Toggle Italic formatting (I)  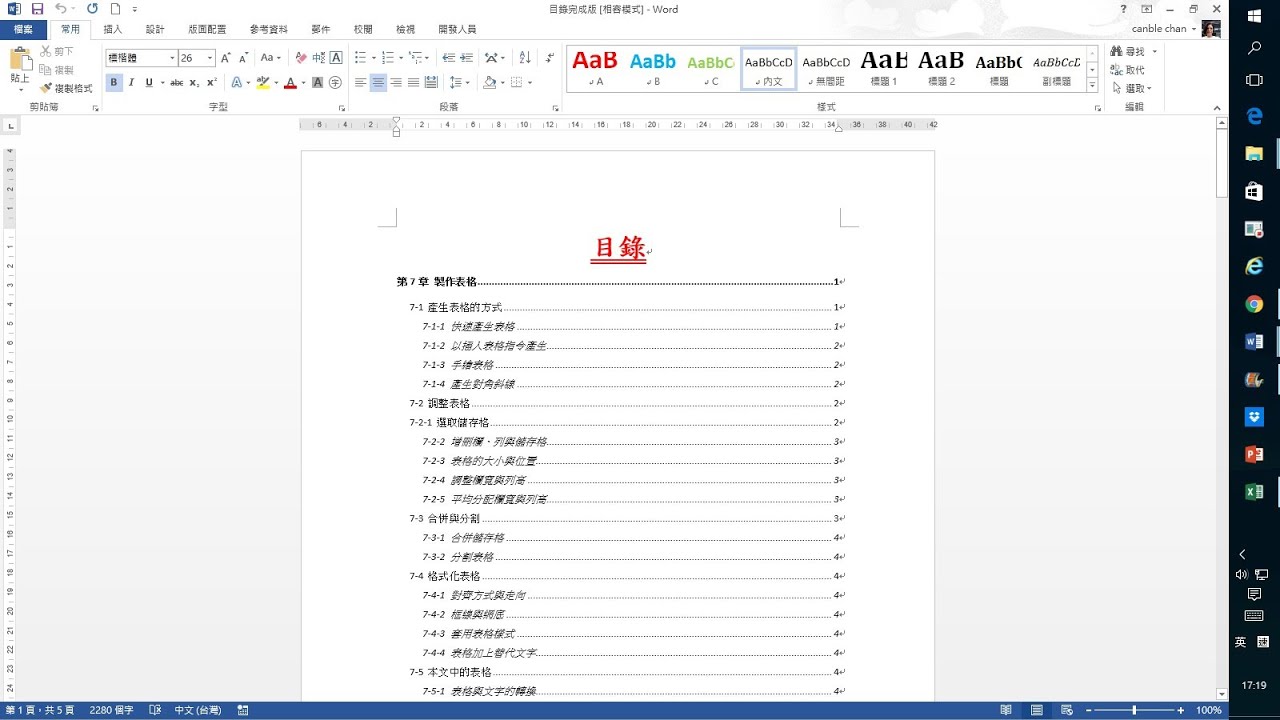pyautogui.click(x=130, y=82)
